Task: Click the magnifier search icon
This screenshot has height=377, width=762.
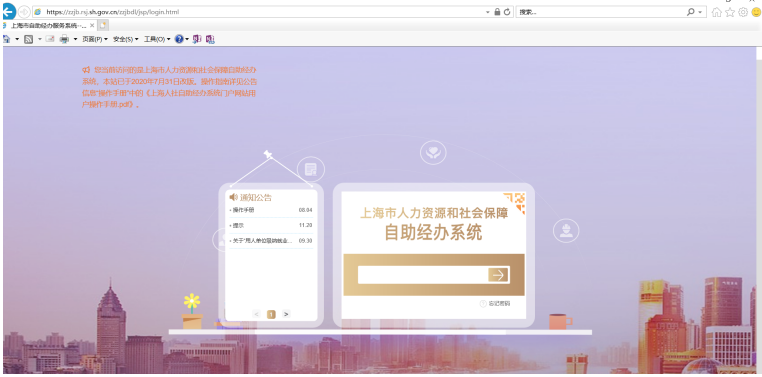Action: tap(691, 12)
